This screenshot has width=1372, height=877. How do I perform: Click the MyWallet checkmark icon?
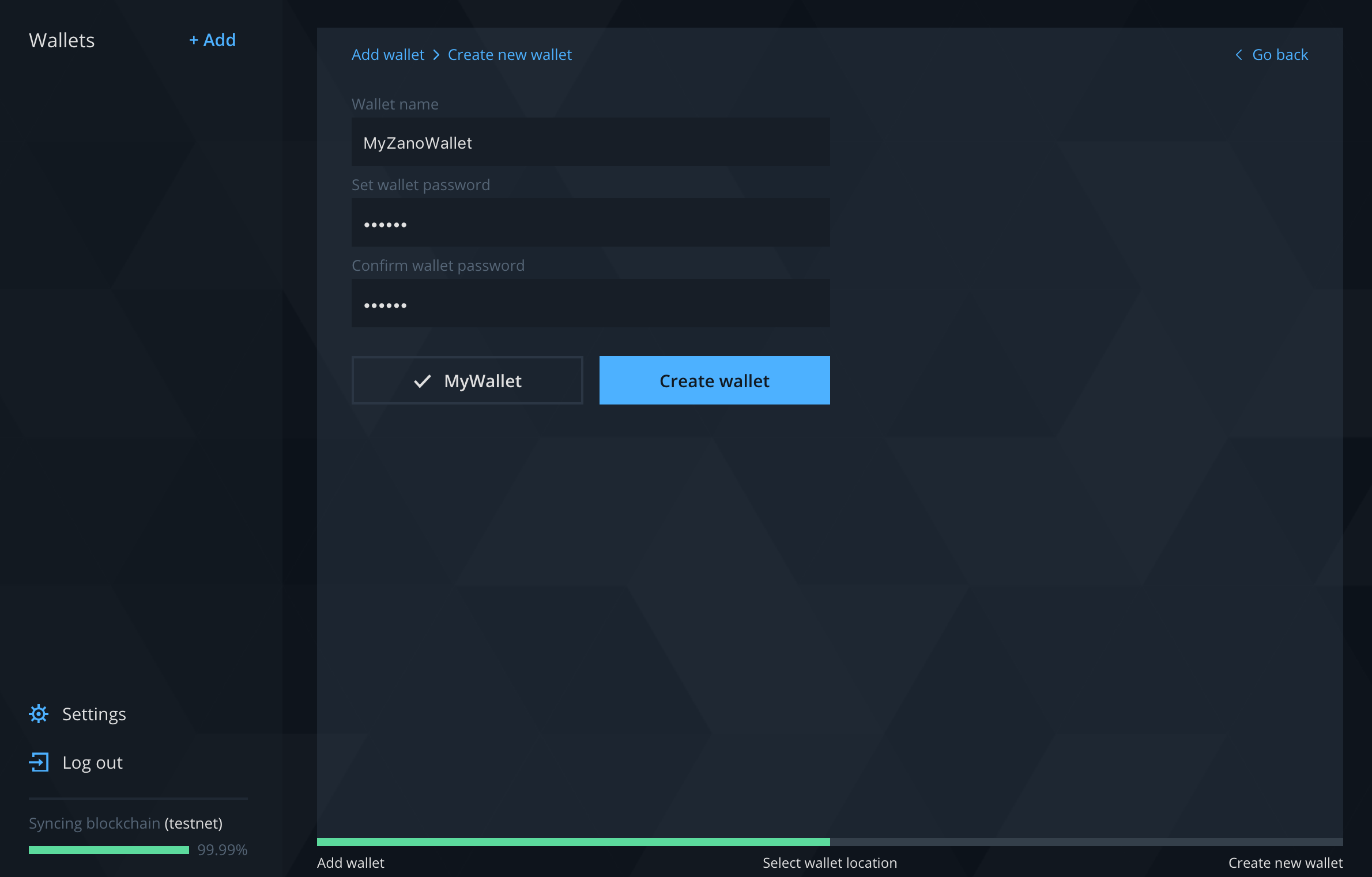coord(421,380)
